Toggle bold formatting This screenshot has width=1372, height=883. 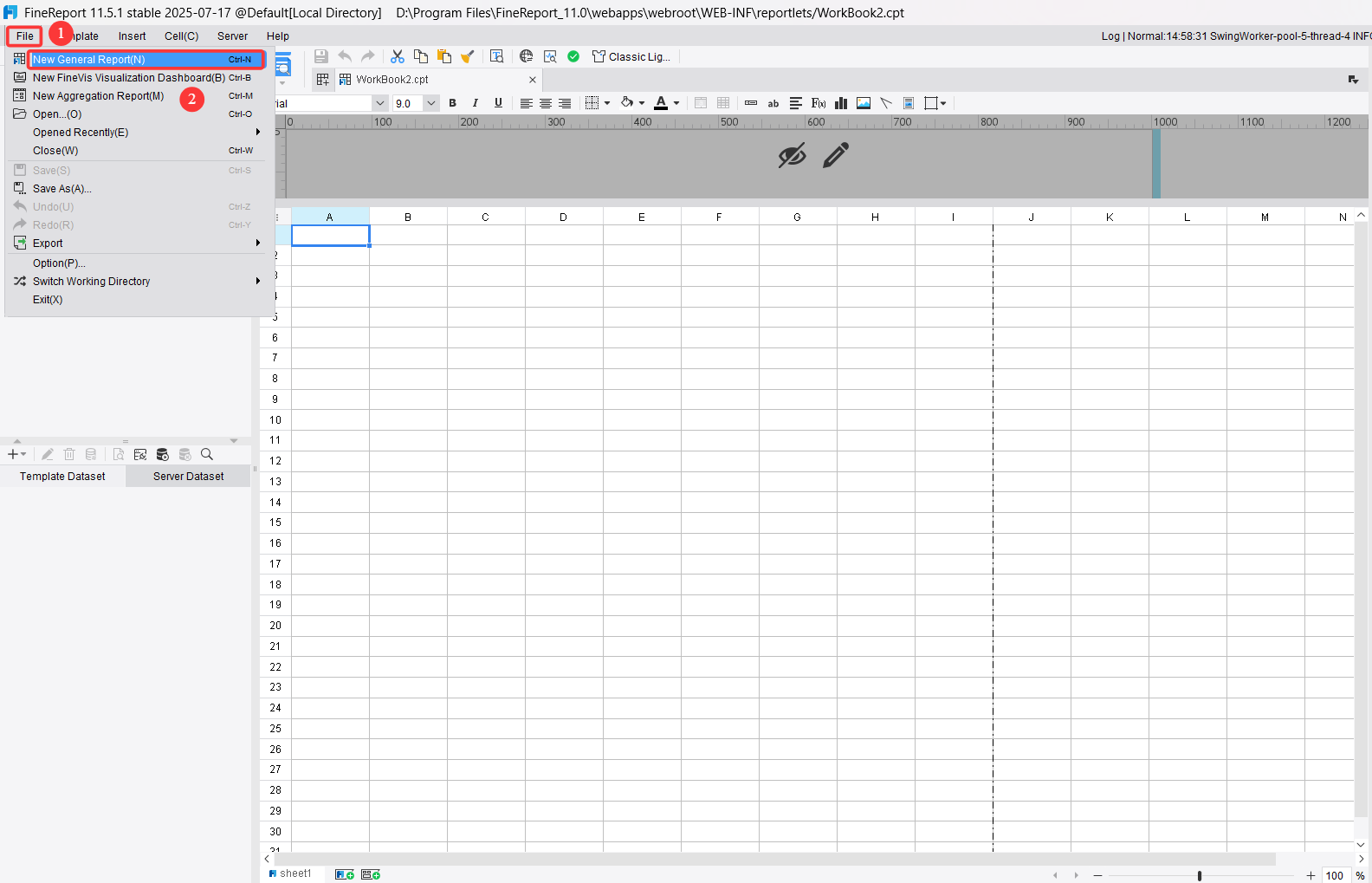point(452,103)
